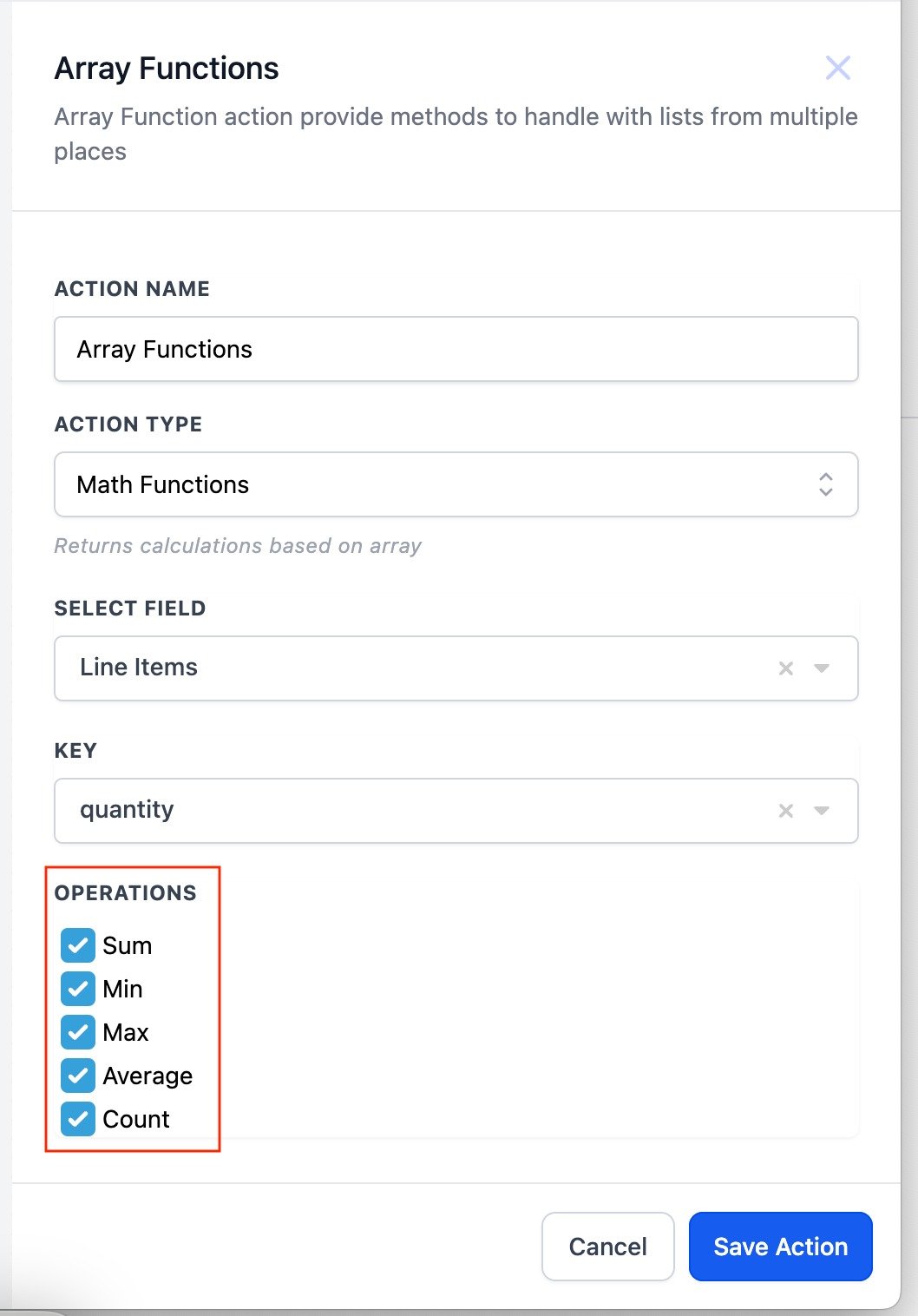Toggle the Min operation checkbox
918x1316 pixels.
(x=78, y=989)
